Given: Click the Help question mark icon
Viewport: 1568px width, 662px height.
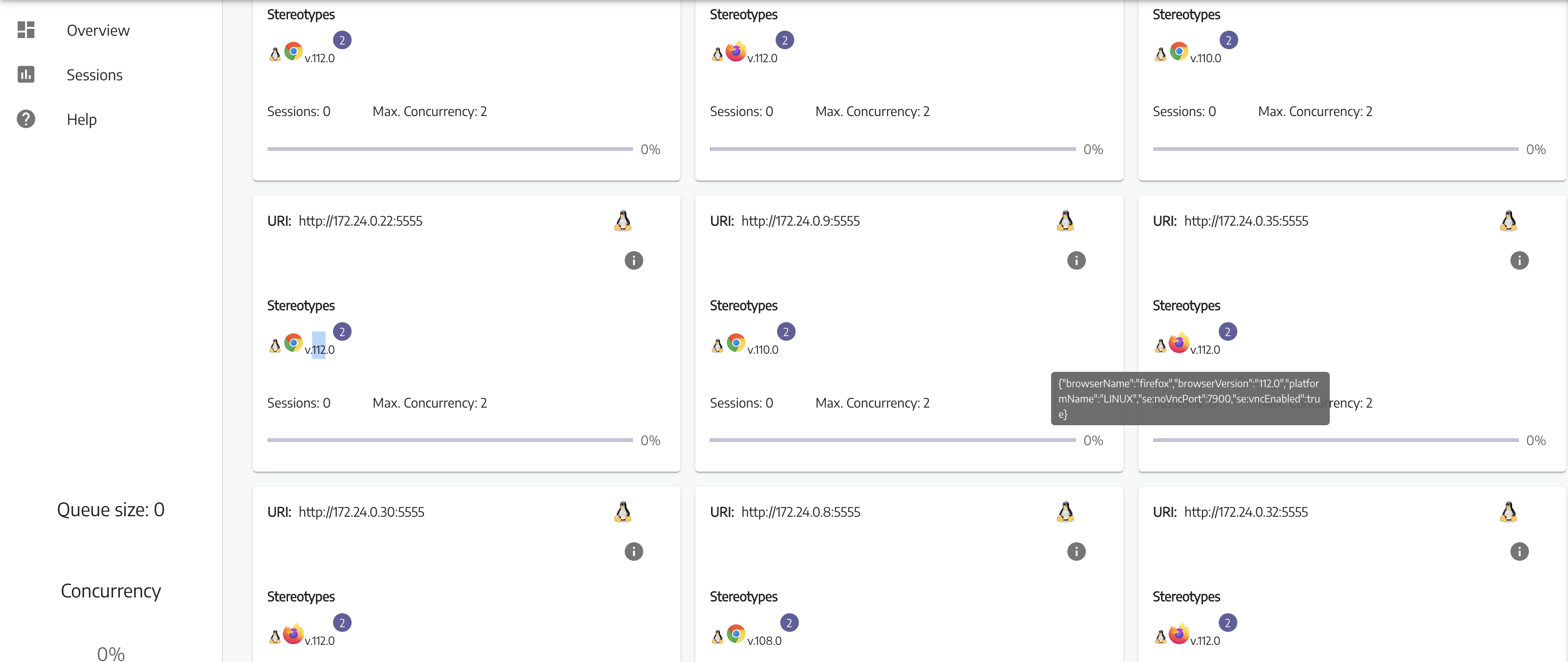Looking at the screenshot, I should pos(26,119).
